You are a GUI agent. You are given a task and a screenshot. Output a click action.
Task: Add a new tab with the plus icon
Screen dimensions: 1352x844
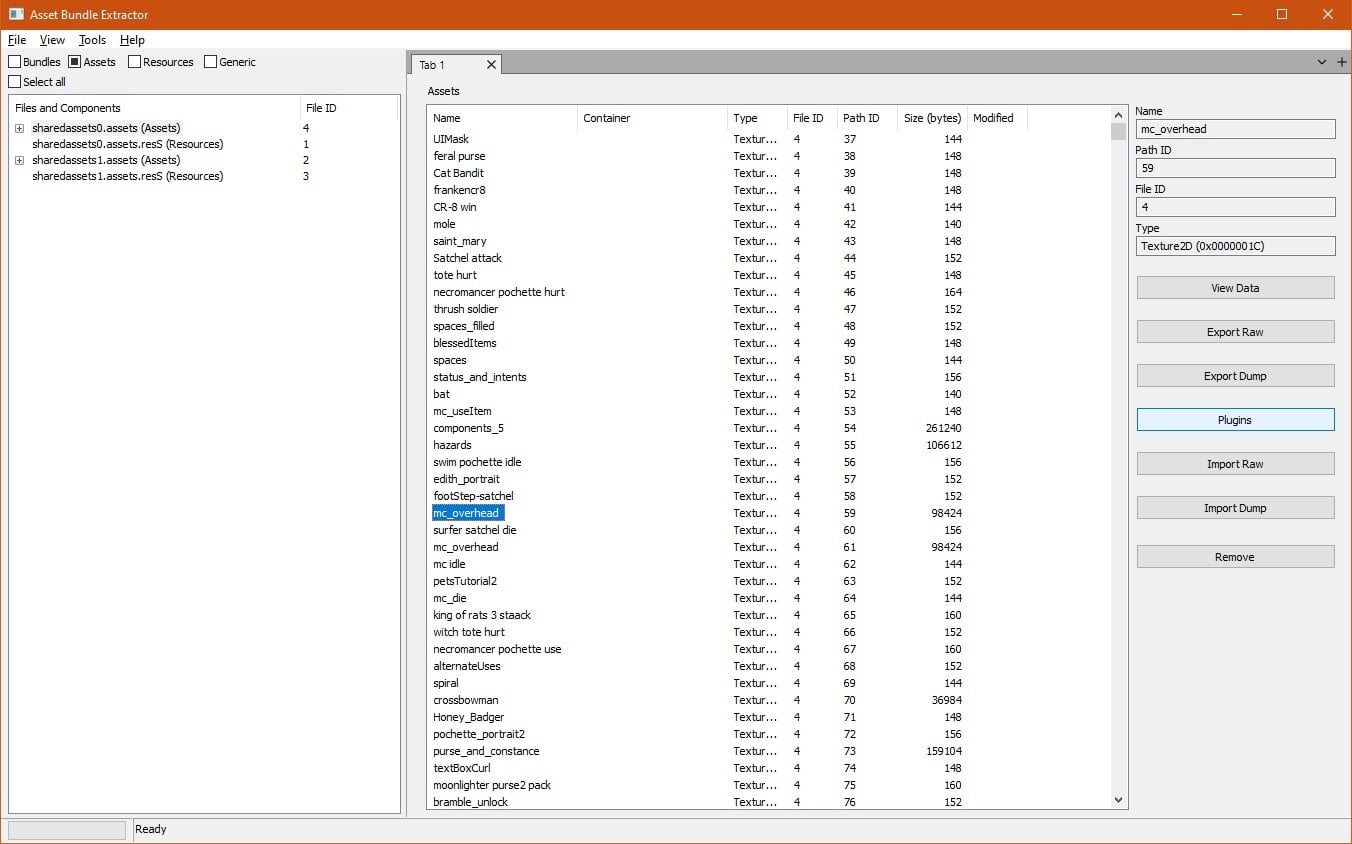(x=1342, y=62)
